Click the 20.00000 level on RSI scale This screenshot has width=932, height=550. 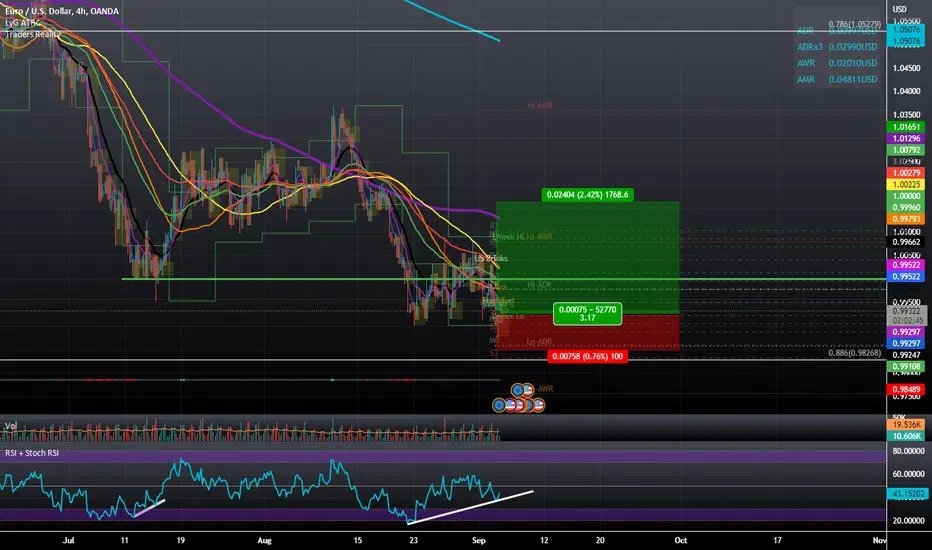(x=909, y=520)
